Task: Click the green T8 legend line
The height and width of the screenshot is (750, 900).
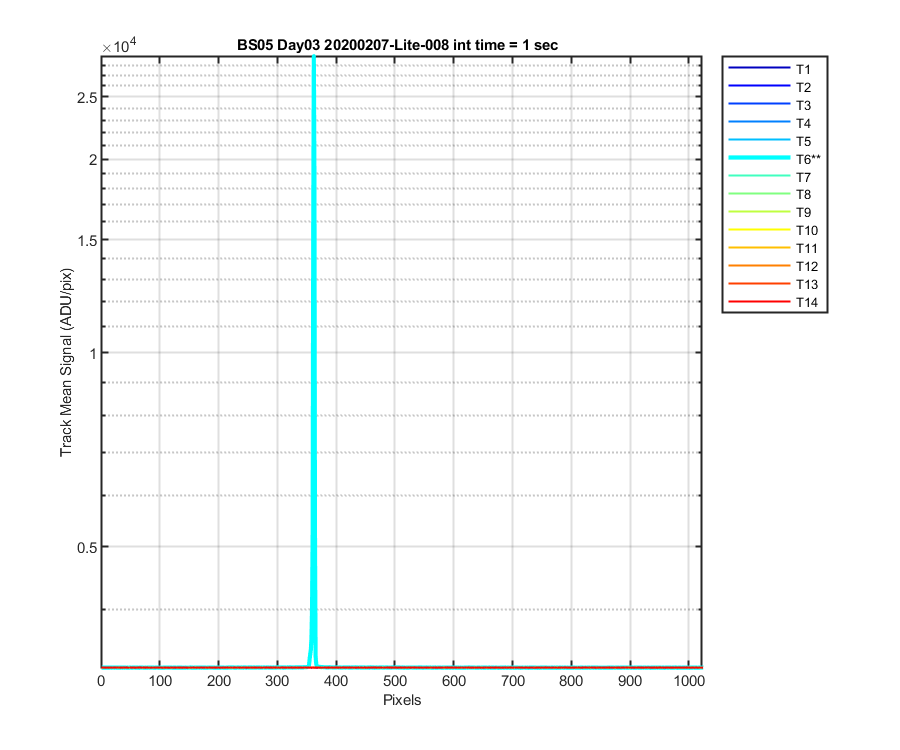Action: 759,194
